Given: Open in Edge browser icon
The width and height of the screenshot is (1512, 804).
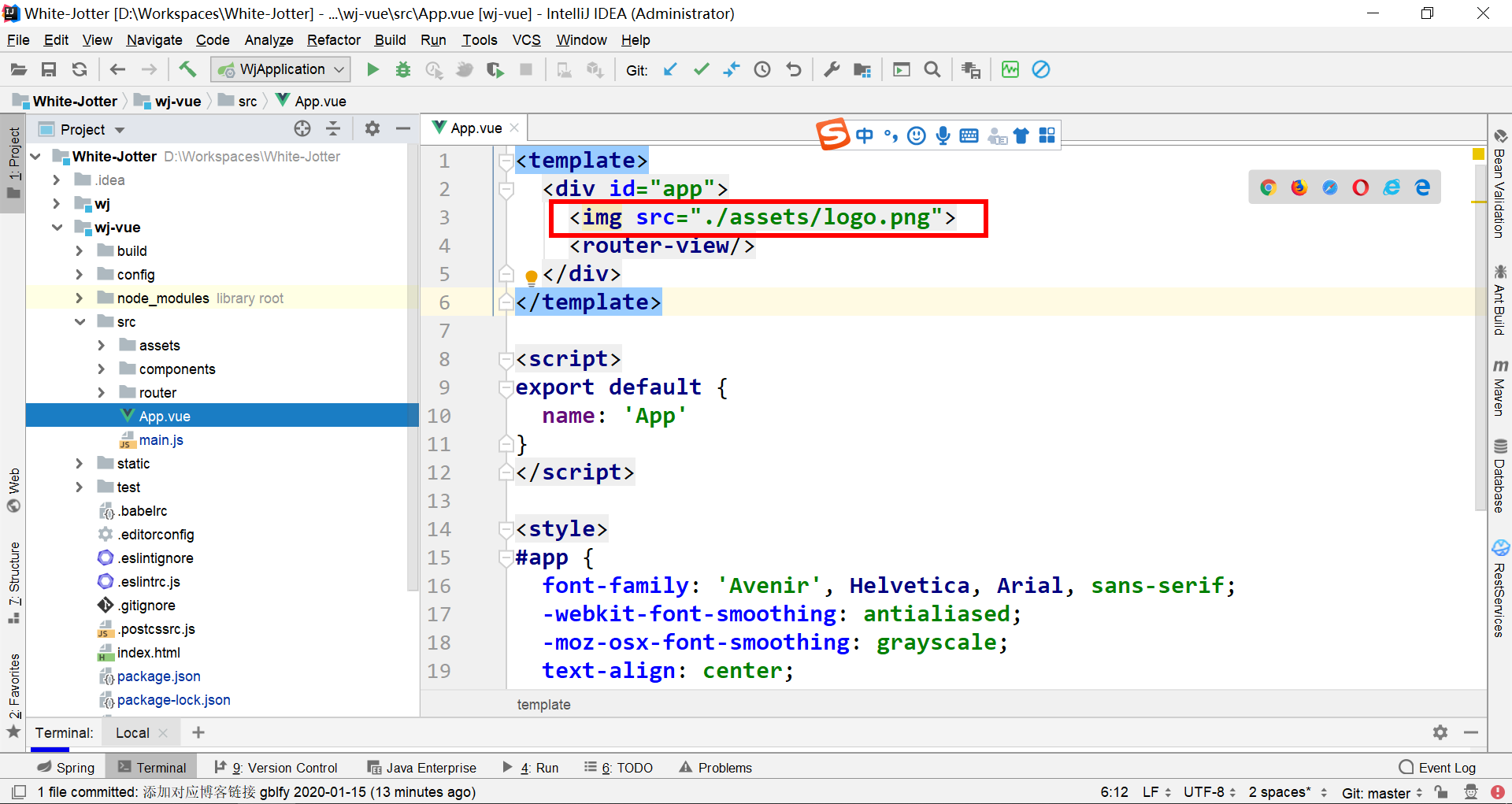Looking at the screenshot, I should [1422, 187].
